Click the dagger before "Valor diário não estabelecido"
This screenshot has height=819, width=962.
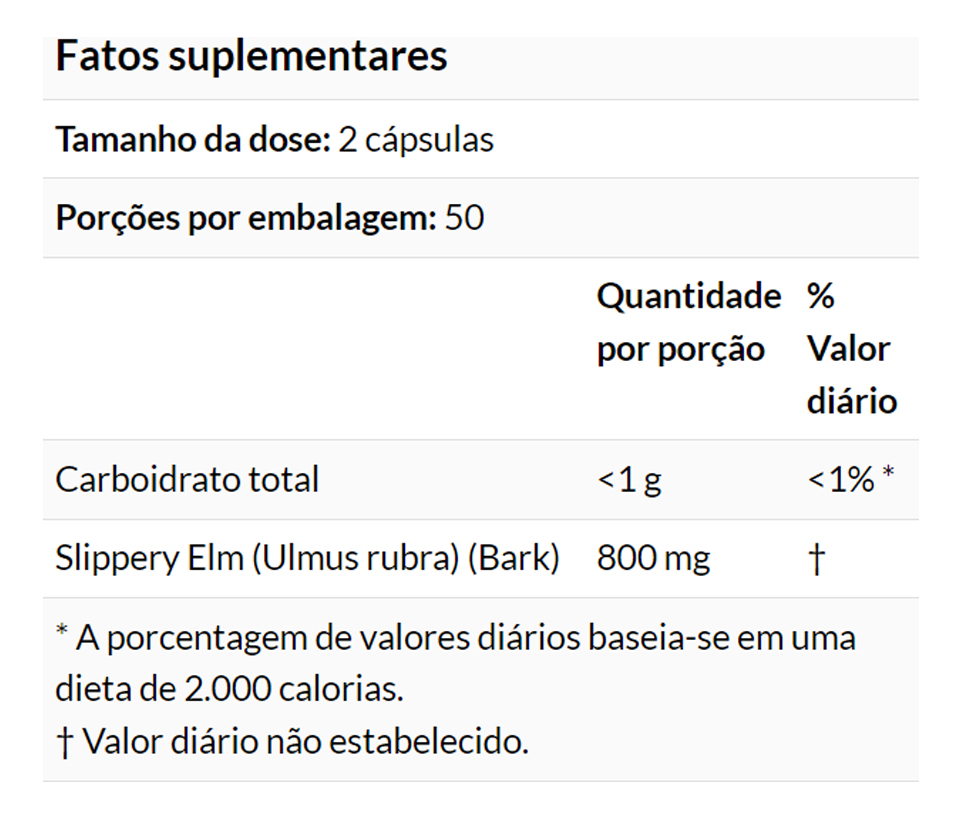pos(64,742)
